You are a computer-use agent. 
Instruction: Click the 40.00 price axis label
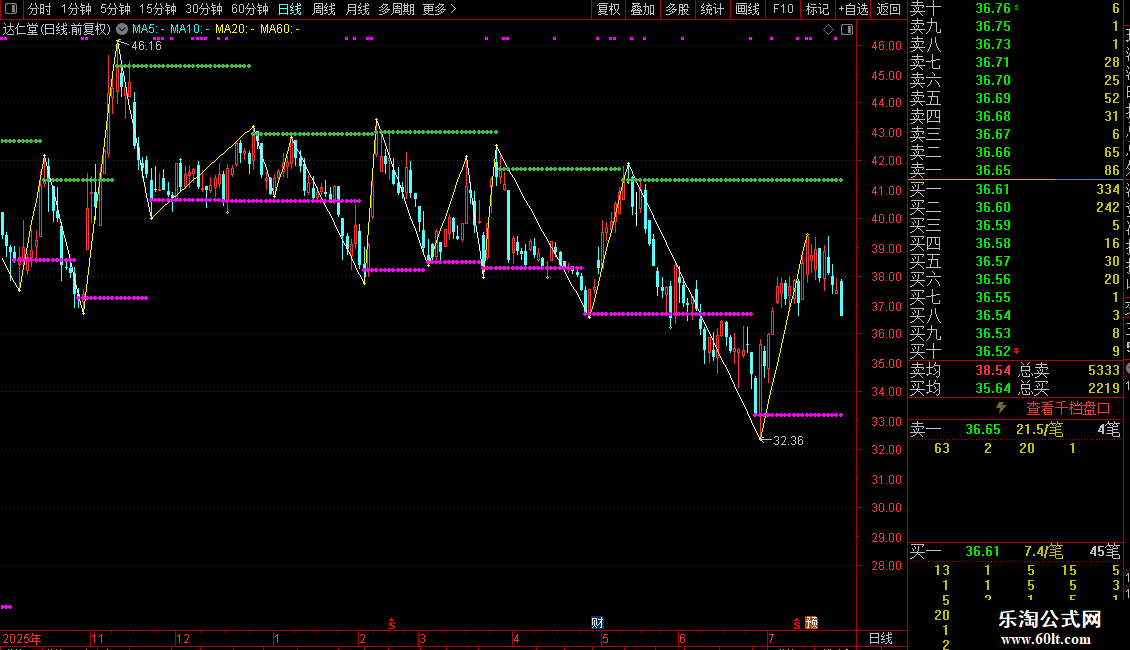[x=886, y=218]
